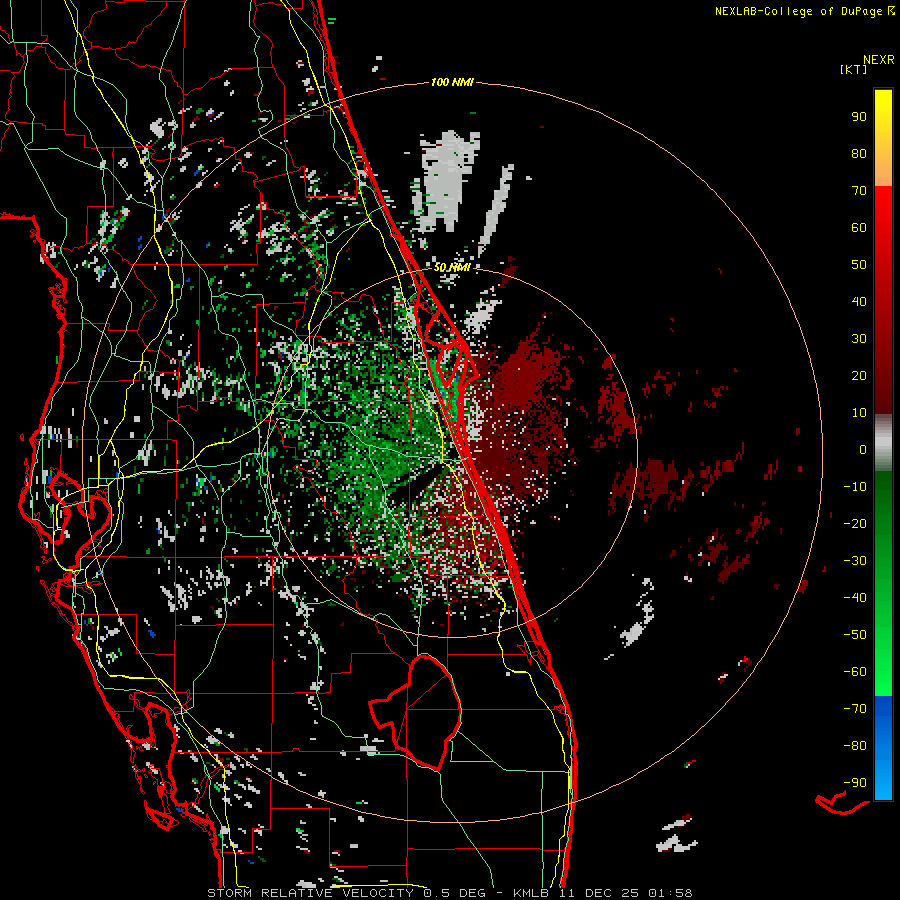The image size is (900, 900).
Task: Click the positive 60 scale value
Action: click(859, 227)
